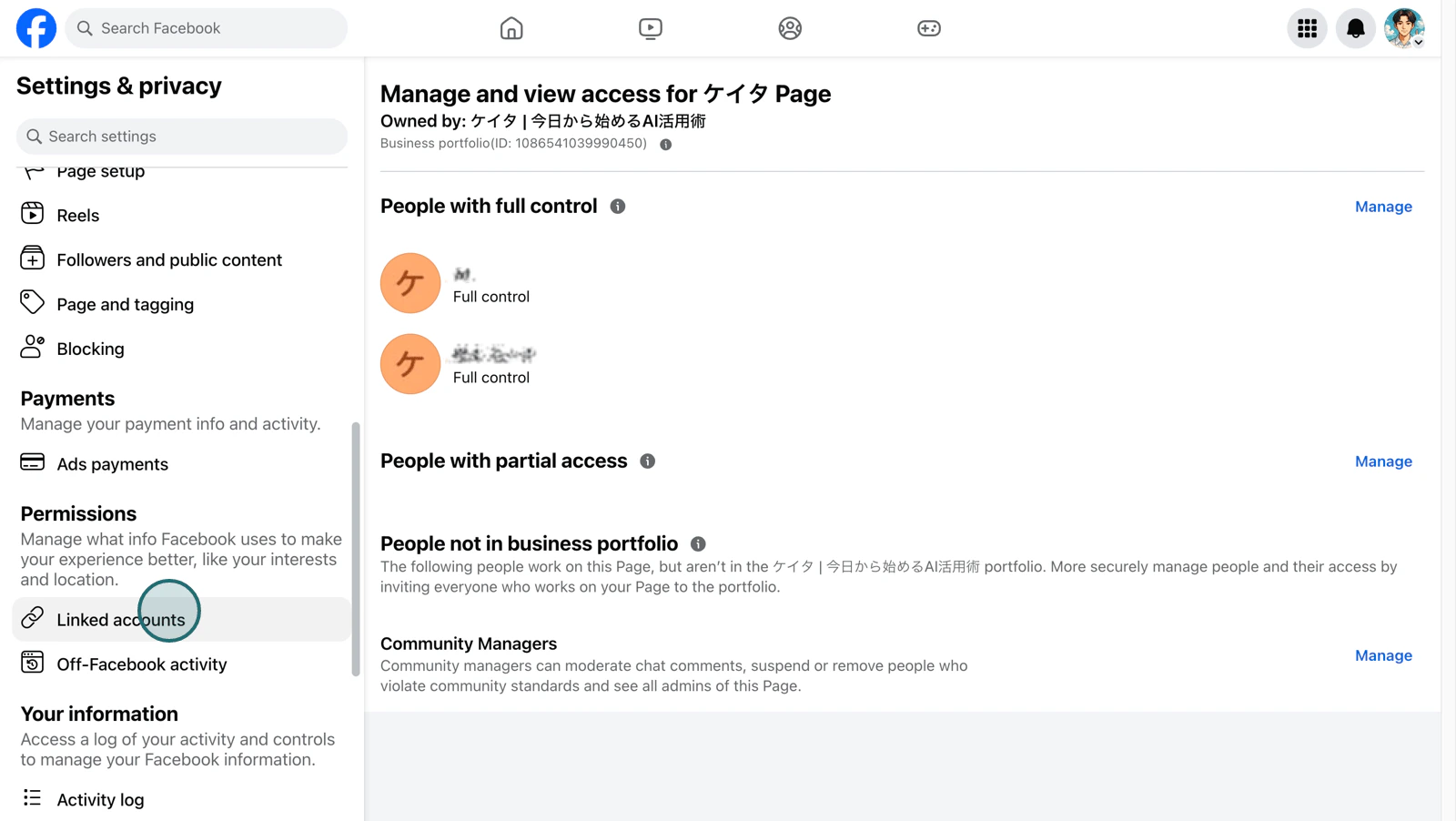Open the Groups icon in top navigation

790,28
